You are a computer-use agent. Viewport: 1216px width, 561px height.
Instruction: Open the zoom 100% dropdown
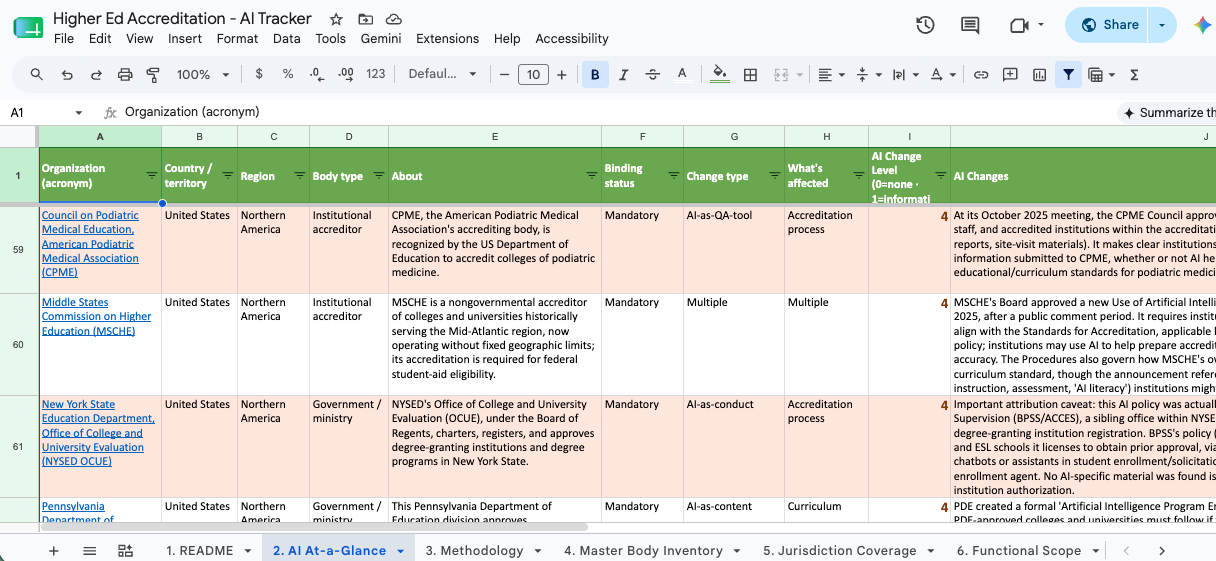[203, 75]
